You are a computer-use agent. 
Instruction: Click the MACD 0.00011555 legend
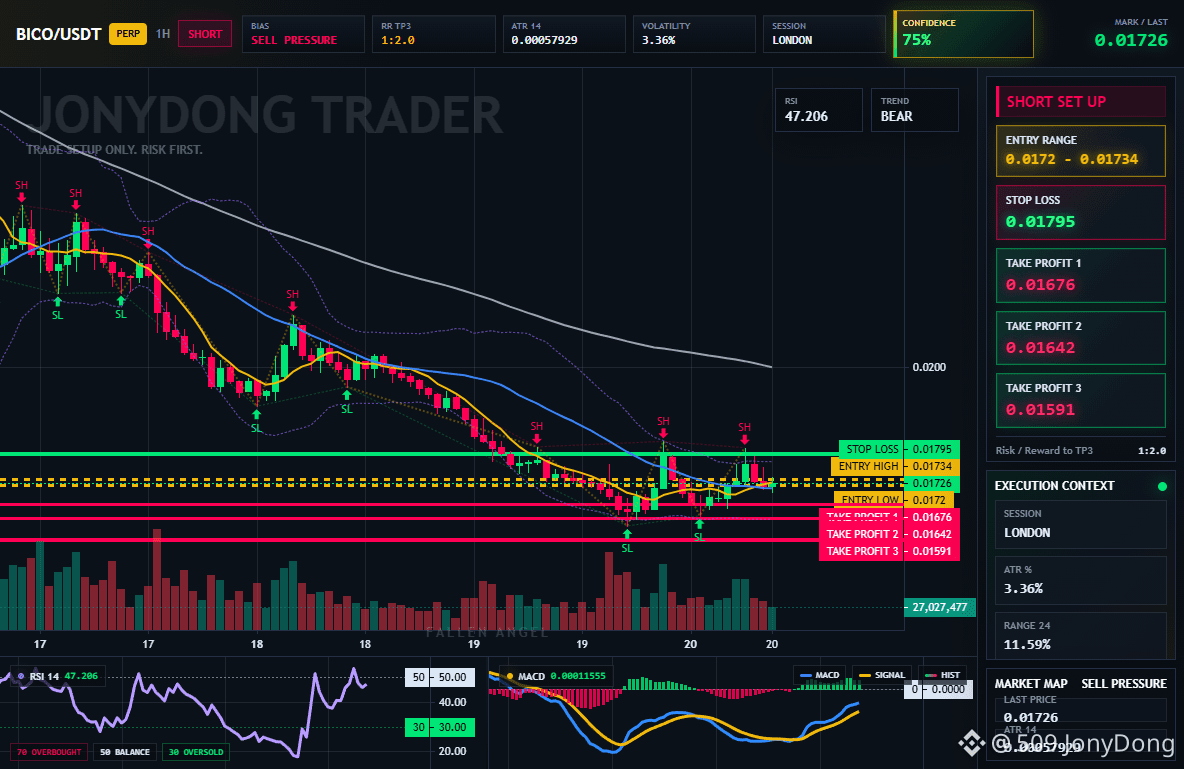click(x=557, y=676)
